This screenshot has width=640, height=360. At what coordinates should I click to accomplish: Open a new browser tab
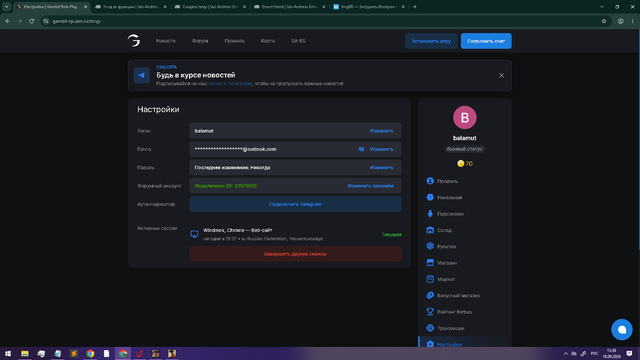tap(415, 7)
